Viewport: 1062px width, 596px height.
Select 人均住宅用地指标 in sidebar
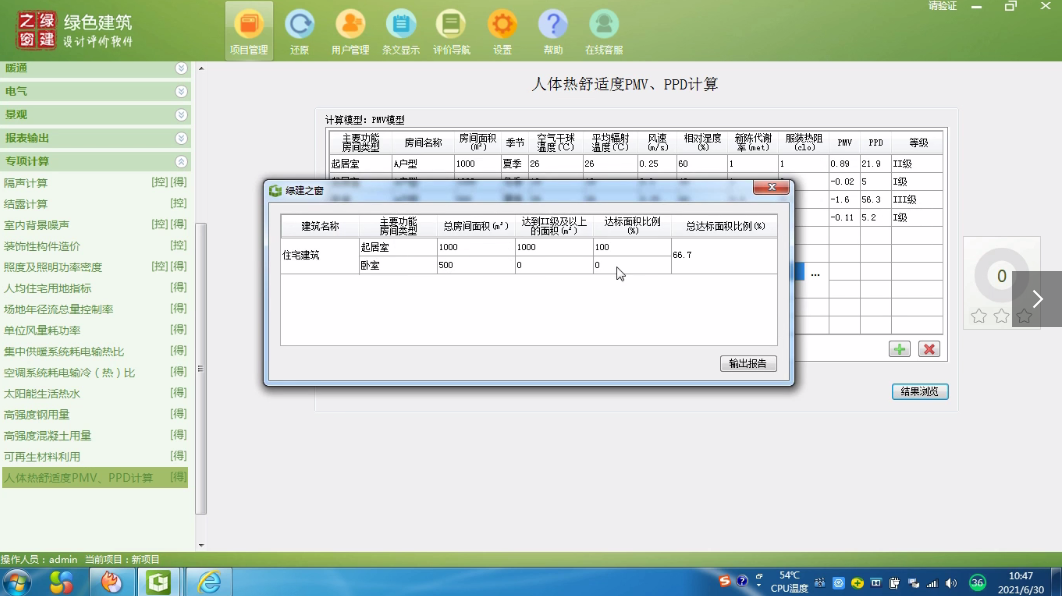click(47, 288)
